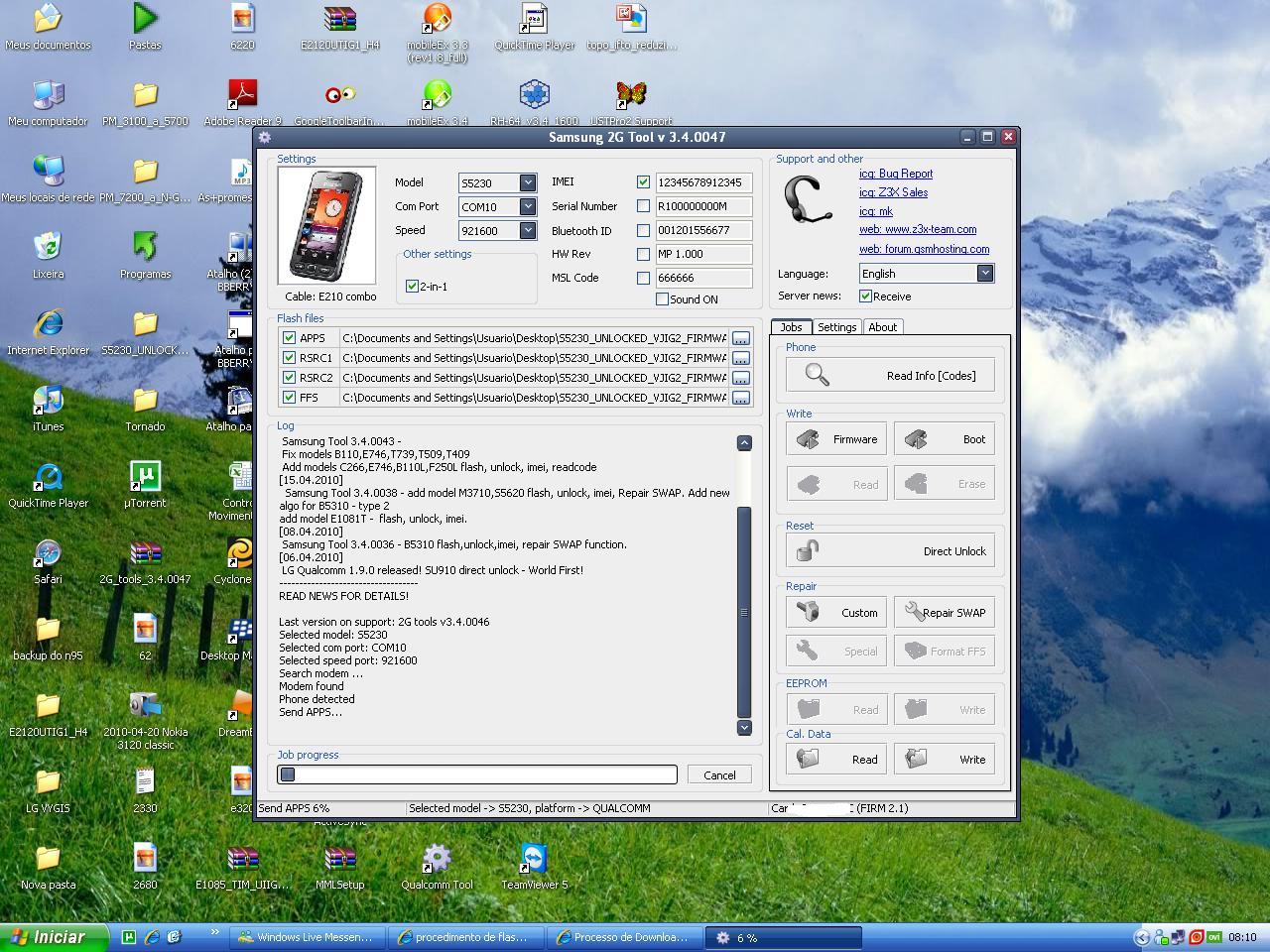Uncheck the Server news Receive checkbox
This screenshot has height=952, width=1270.
click(865, 296)
